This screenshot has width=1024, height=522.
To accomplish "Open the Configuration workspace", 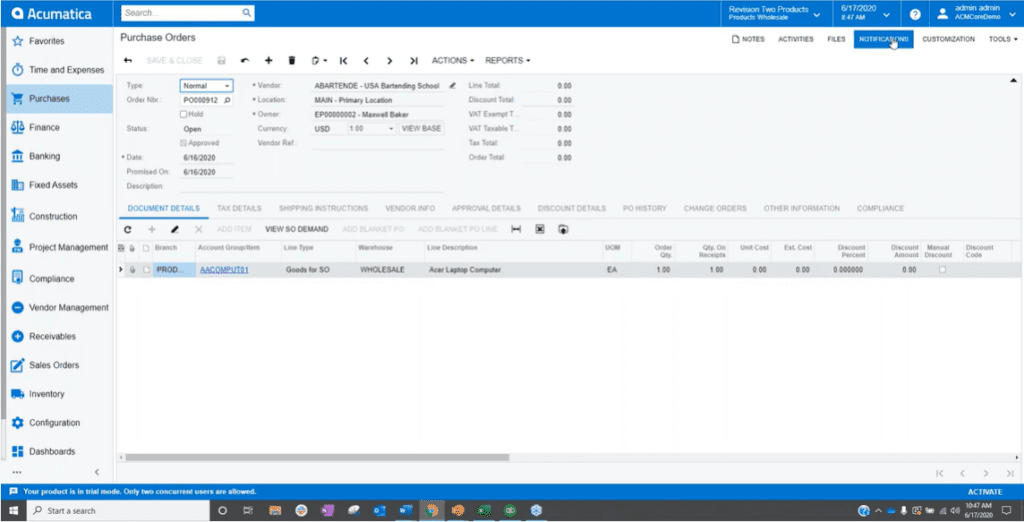I will [x=54, y=423].
